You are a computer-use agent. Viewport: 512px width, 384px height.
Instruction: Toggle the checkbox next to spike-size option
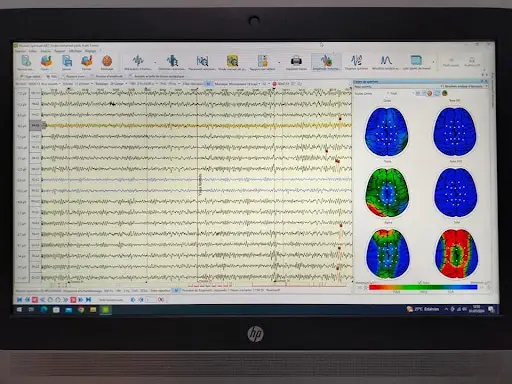coord(130,76)
